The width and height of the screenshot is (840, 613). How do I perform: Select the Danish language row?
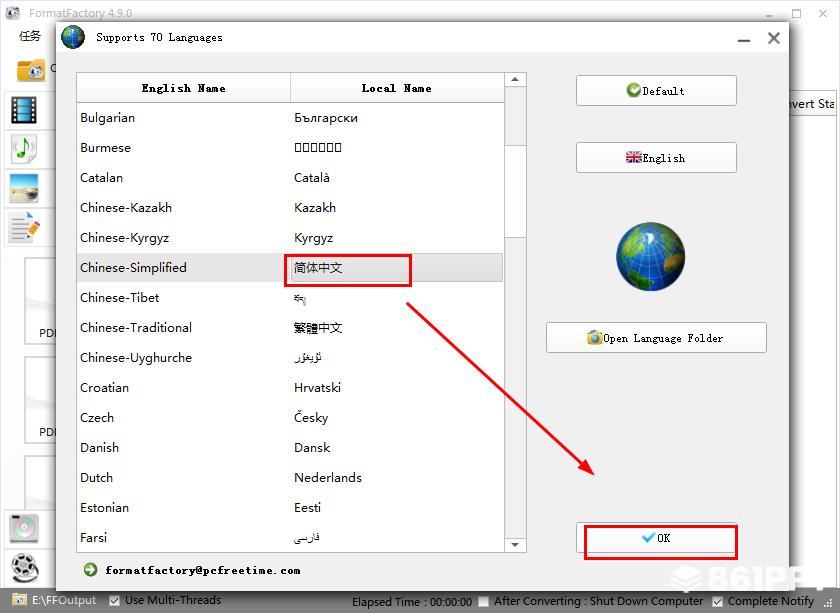pyautogui.click(x=290, y=448)
